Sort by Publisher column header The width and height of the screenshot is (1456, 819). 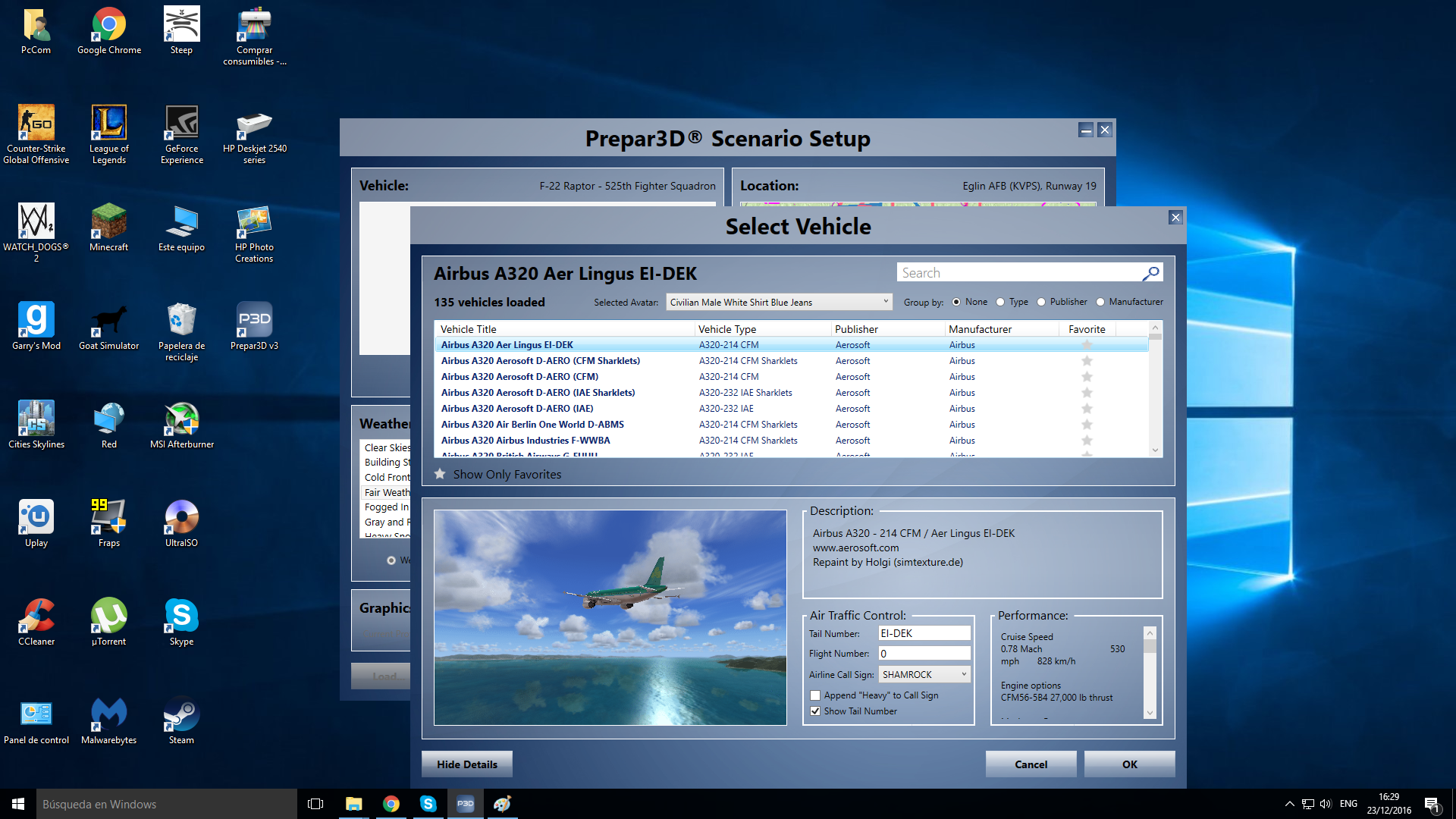point(887,329)
